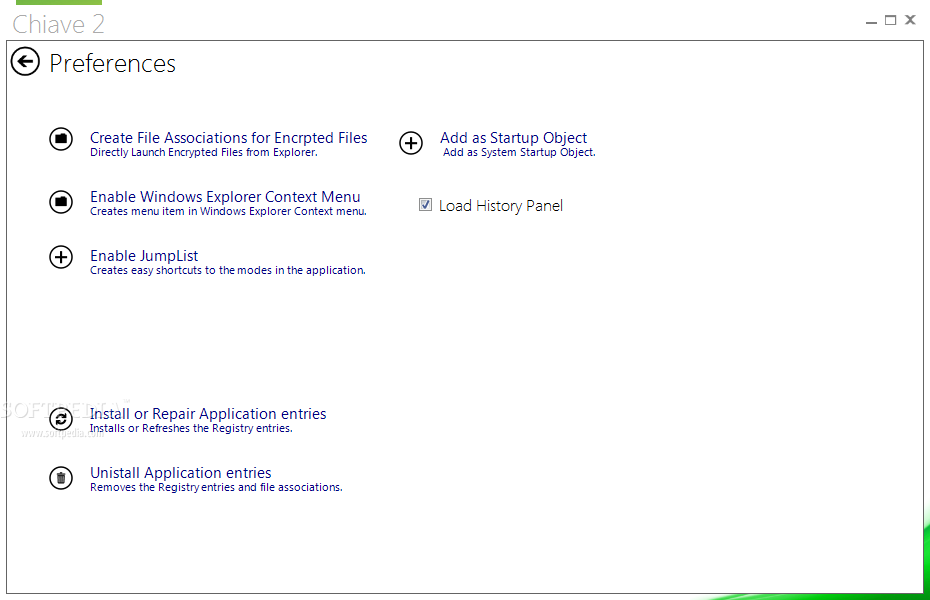Click the folder icon beside Create File Associations
Viewport: 930px width, 600px height.
coord(60,139)
